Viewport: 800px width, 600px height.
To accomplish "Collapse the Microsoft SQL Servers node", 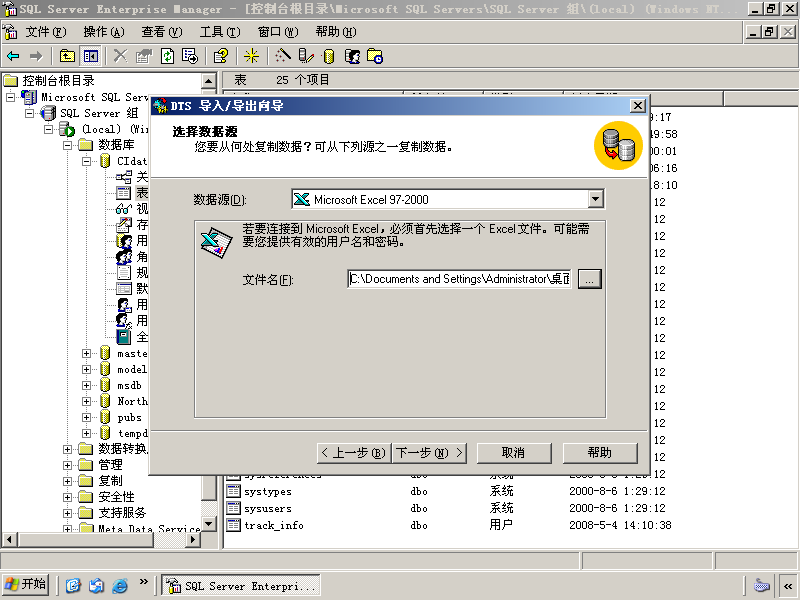I will tap(10, 97).
